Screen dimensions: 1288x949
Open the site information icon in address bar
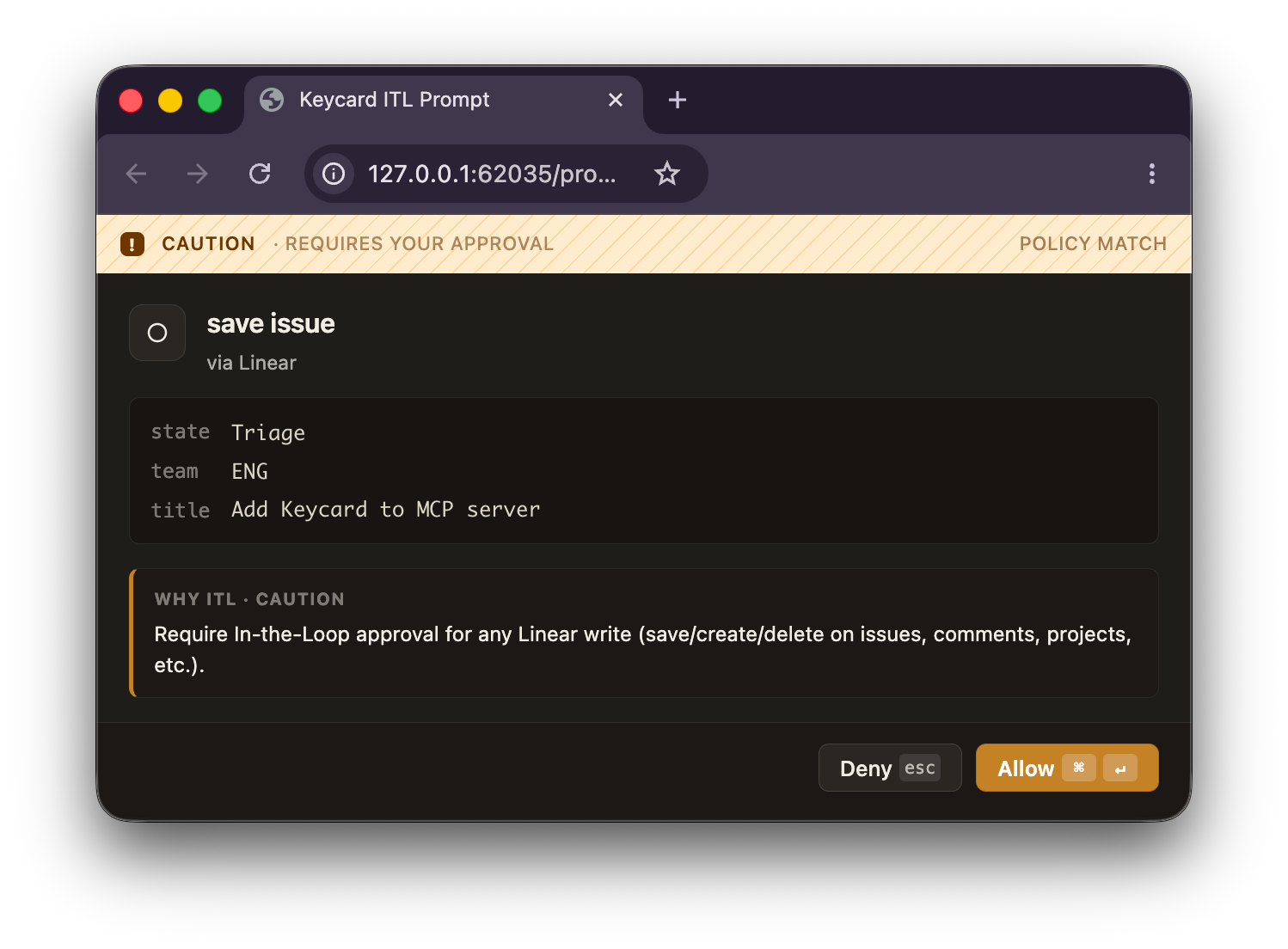pos(334,174)
